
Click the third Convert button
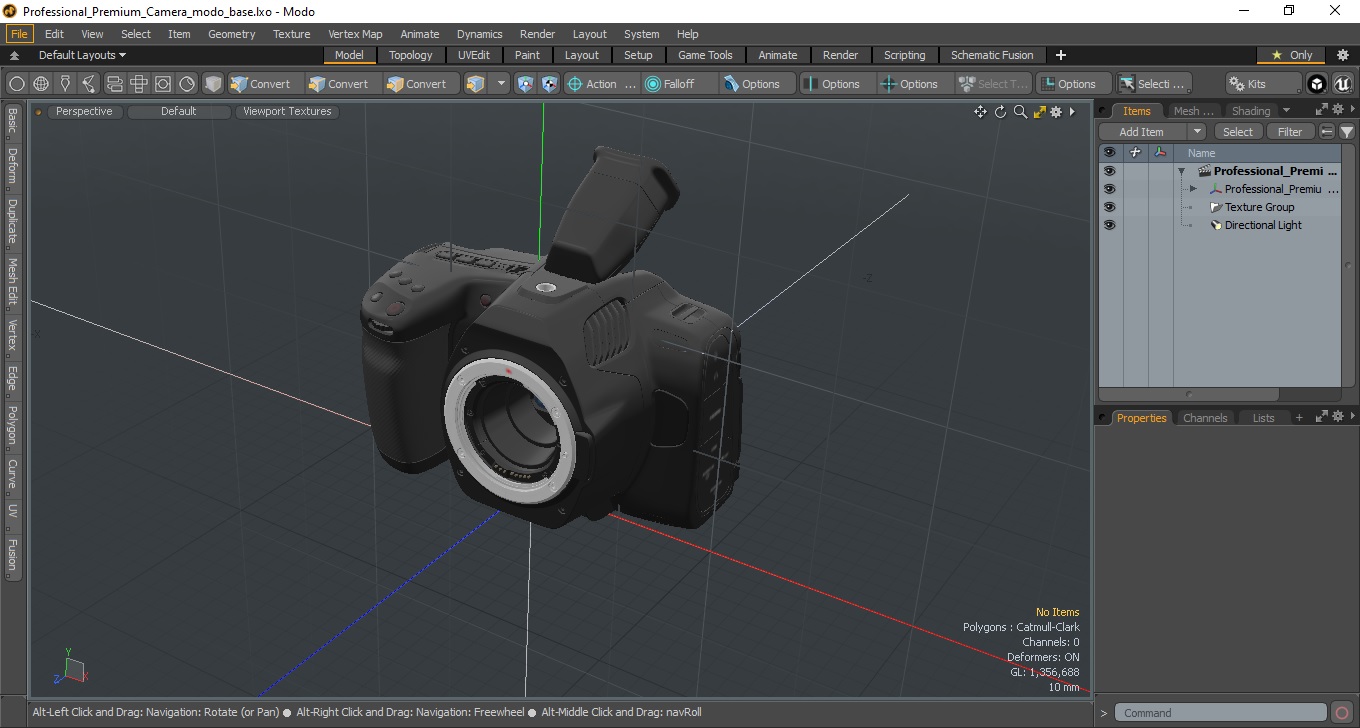[421, 84]
